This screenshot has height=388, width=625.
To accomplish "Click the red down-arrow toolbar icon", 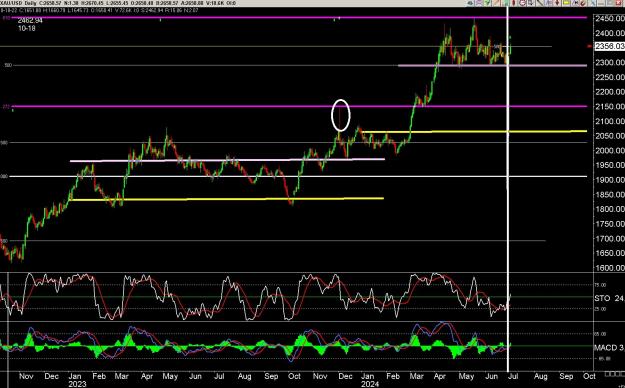I will pyautogui.click(x=557, y=3).
